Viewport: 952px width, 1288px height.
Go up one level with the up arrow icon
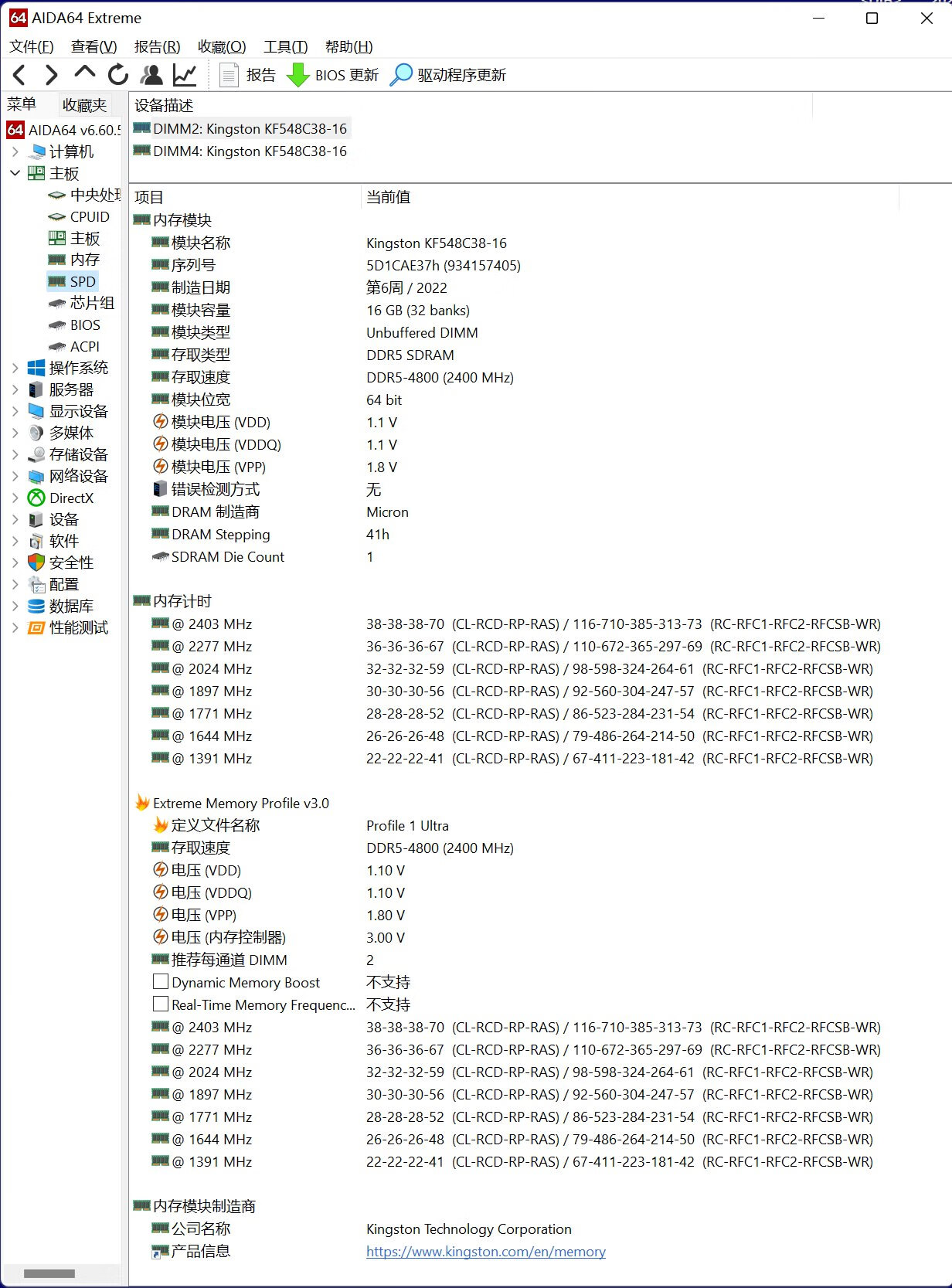[x=84, y=73]
